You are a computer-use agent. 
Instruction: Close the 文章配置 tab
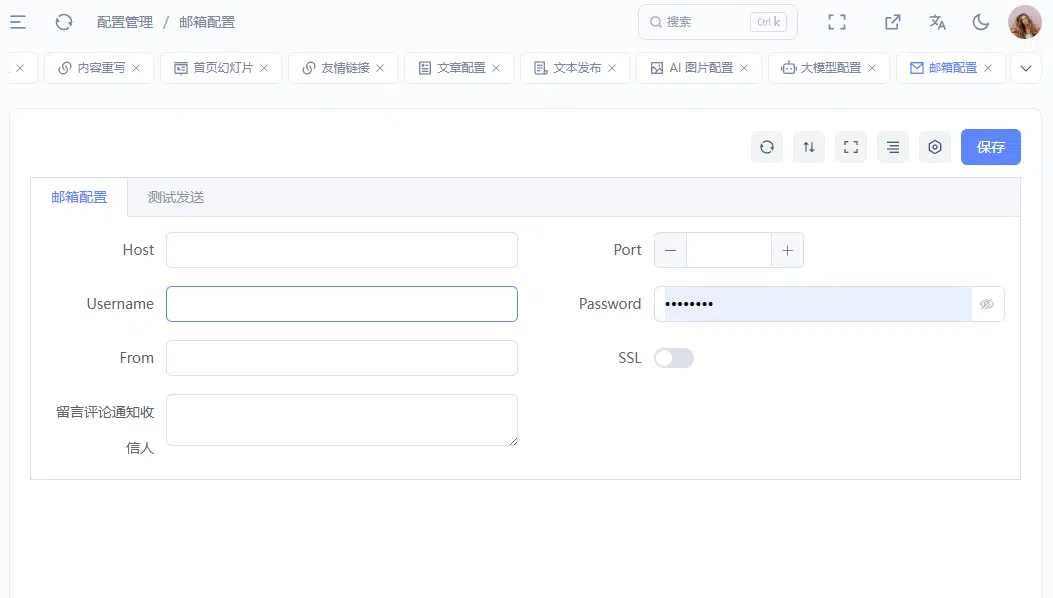pyautogui.click(x=496, y=68)
